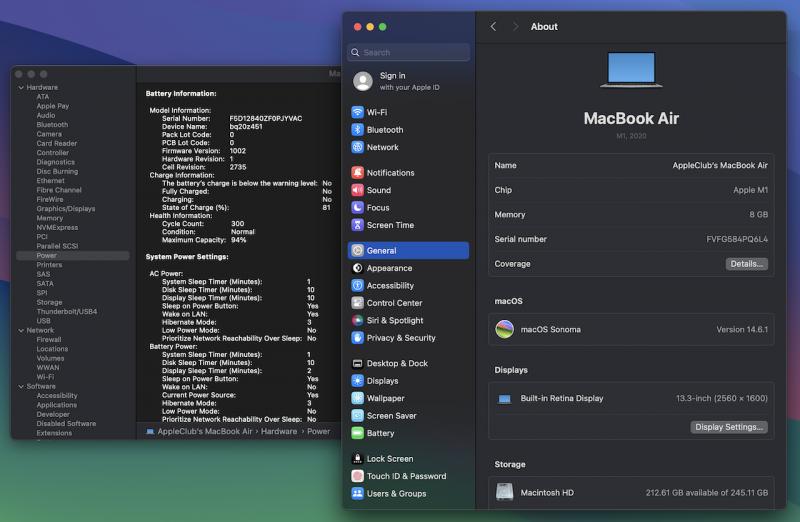Click AppleClub's MacBook Air in path bar
This screenshot has width=800, height=522.
pyautogui.click(x=205, y=432)
